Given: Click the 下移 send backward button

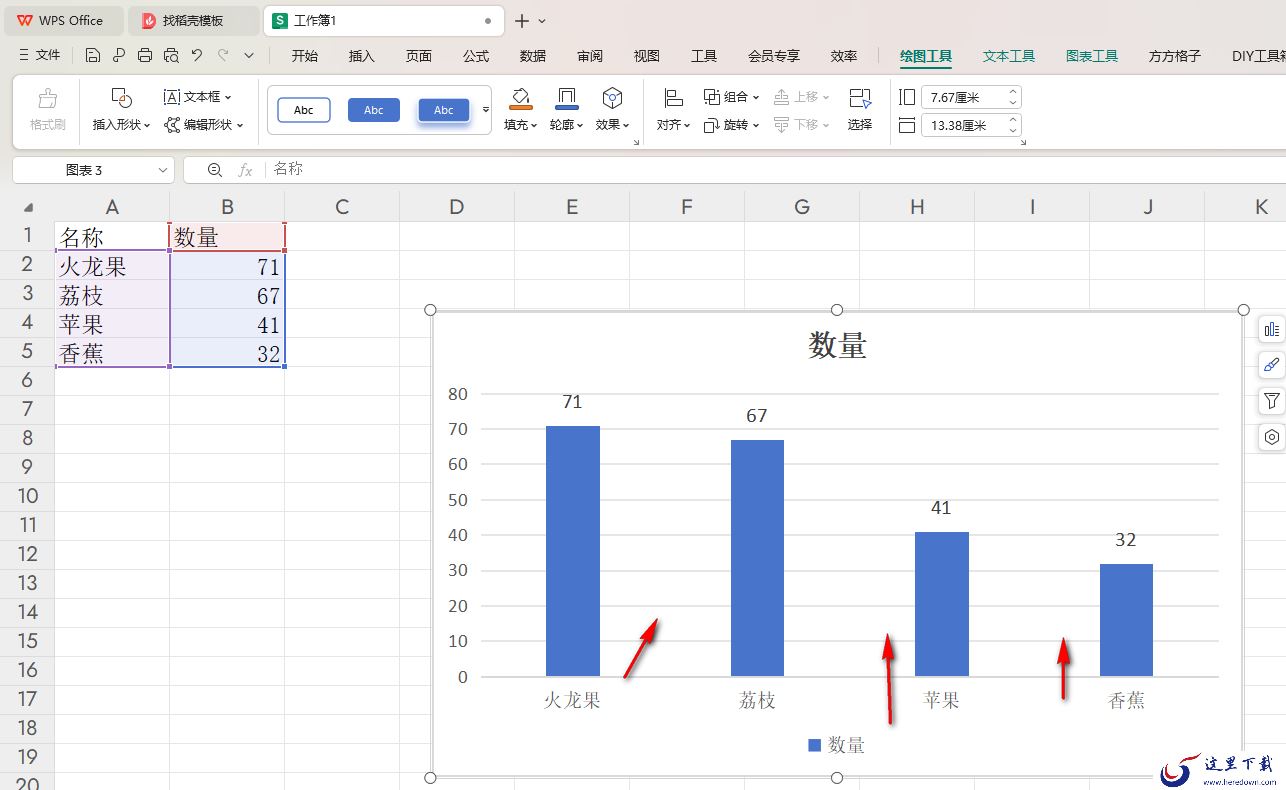Looking at the screenshot, I should pos(802,125).
